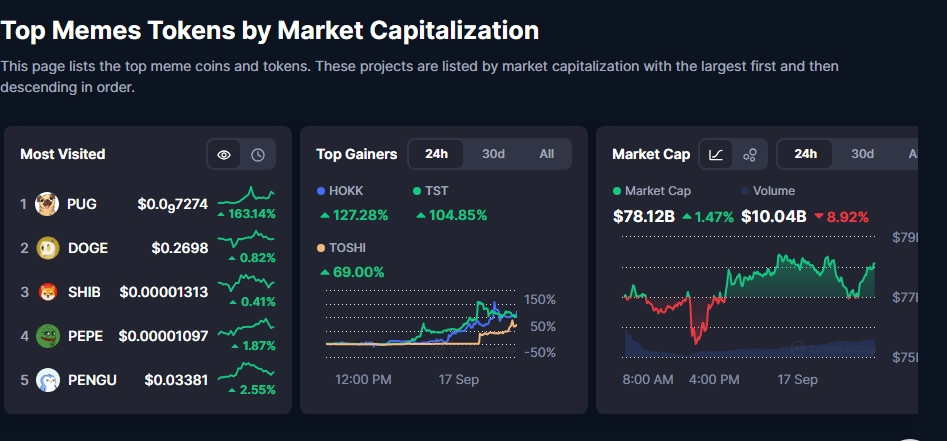The height and width of the screenshot is (441, 947).
Task: Select 30d tab in Market Cap card
Action: [x=862, y=154]
